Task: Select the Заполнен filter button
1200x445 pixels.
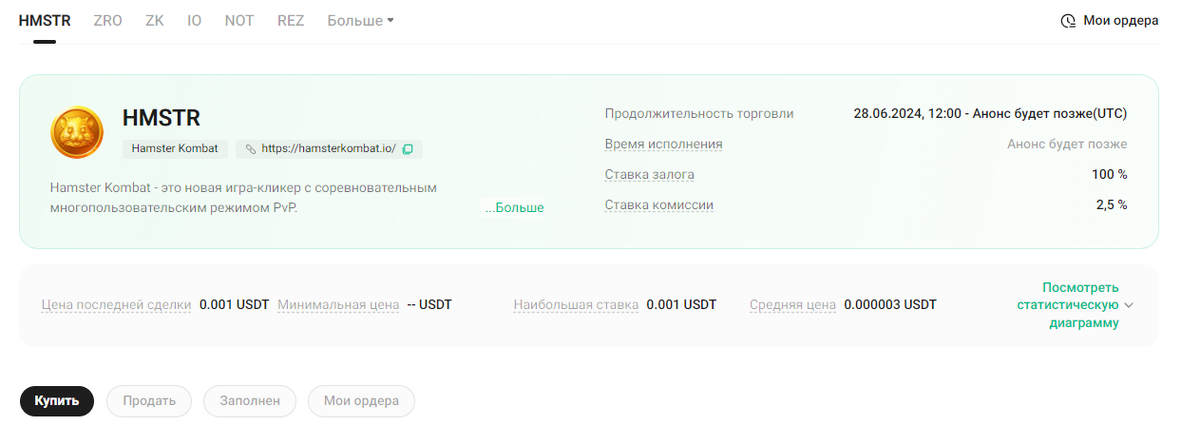Action: [250, 401]
